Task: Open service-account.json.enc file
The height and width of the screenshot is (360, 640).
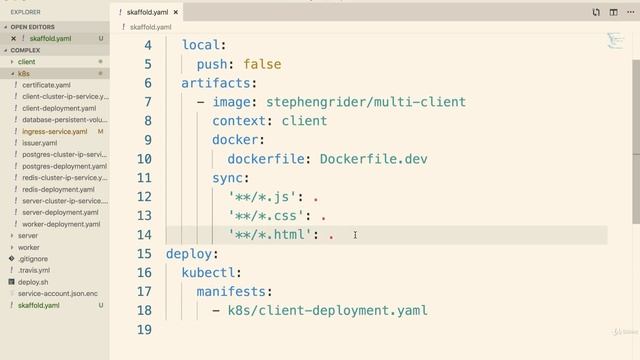Action: (58, 293)
